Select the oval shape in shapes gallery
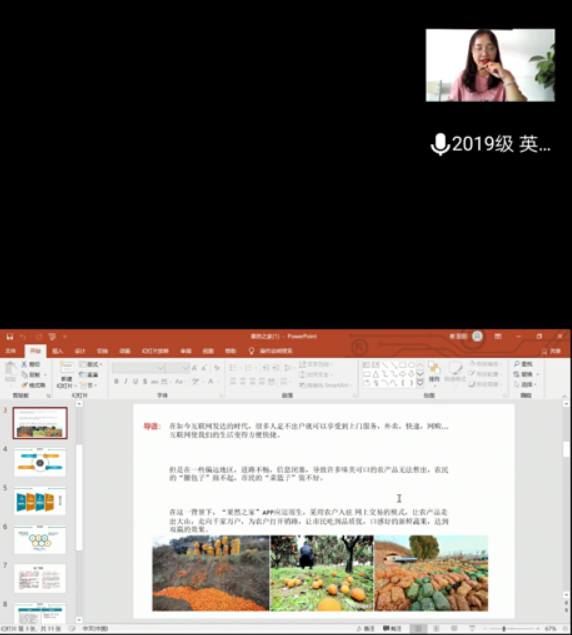 [x=412, y=365]
